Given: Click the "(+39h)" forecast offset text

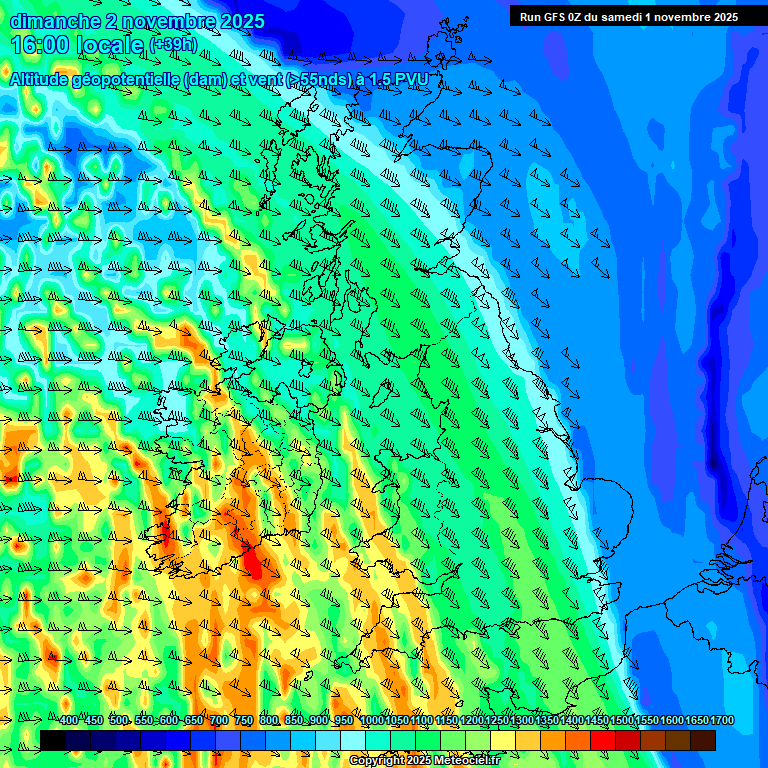Looking at the screenshot, I should coord(173,46).
